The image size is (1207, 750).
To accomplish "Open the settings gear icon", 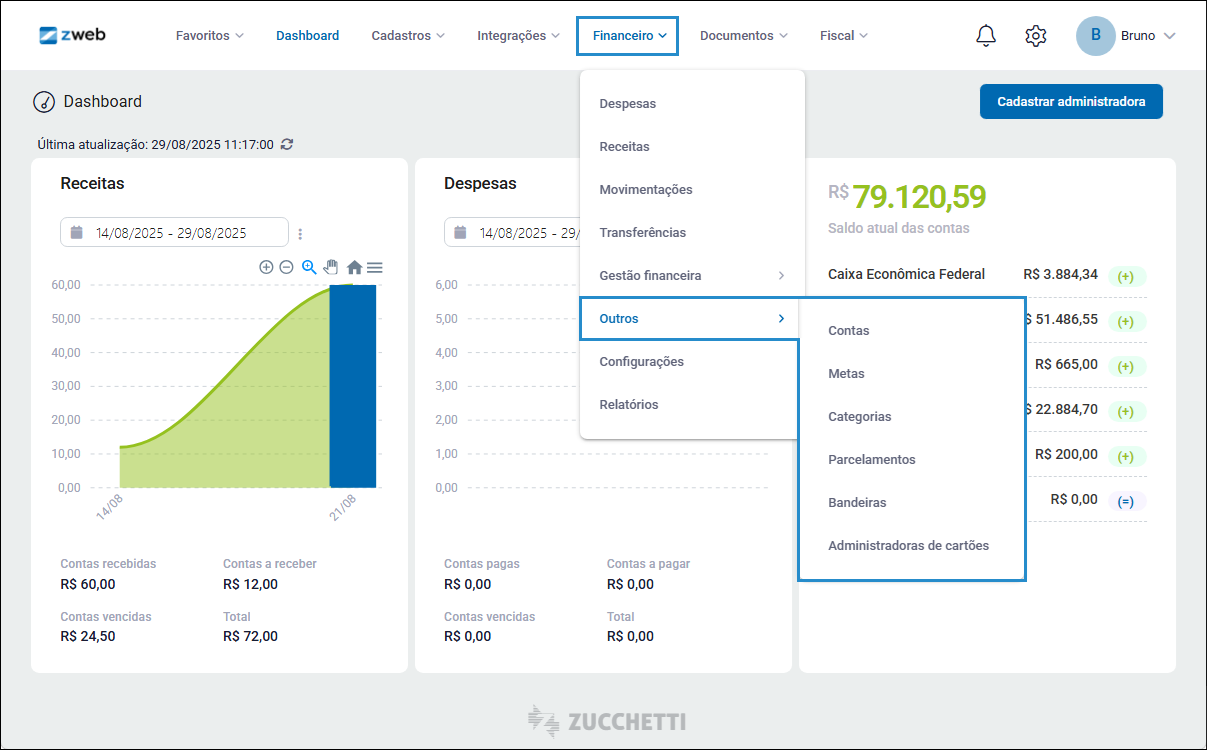I will point(1036,36).
